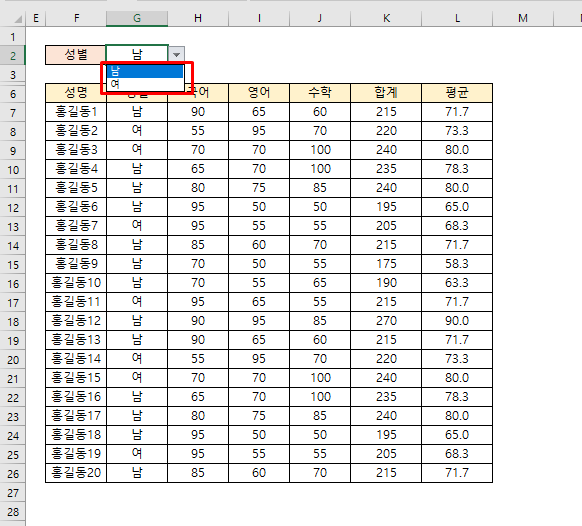Click the average 63.3 cell
The width and height of the screenshot is (582, 526).
(457, 282)
